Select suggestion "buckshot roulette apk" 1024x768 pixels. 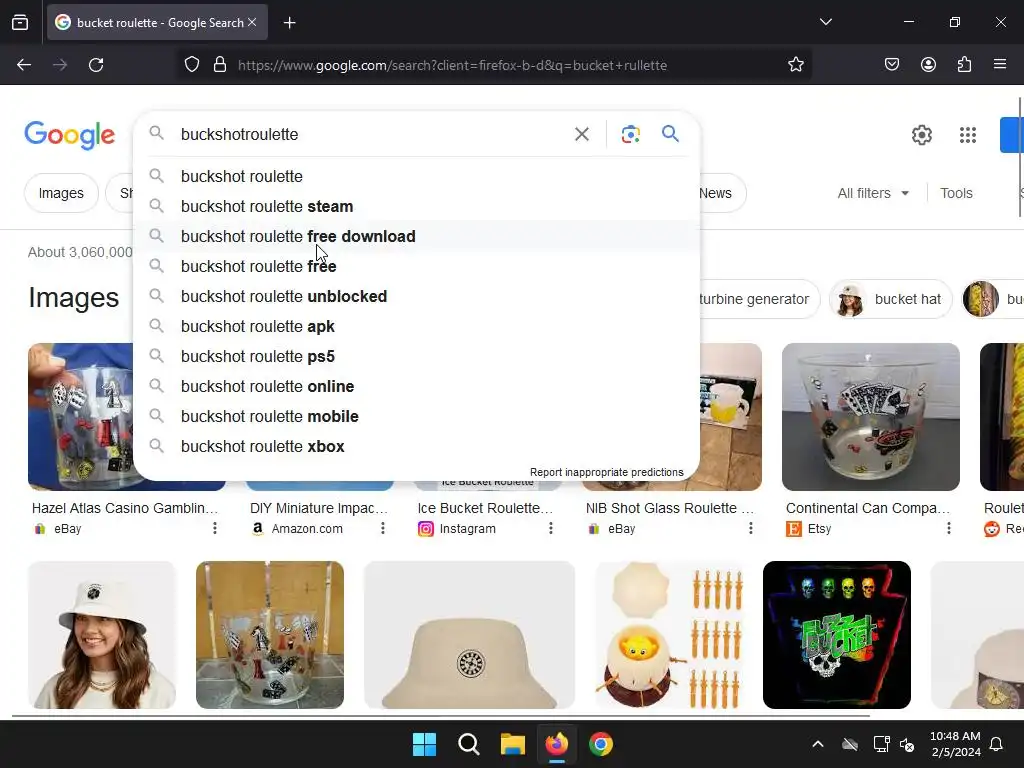coord(416,327)
